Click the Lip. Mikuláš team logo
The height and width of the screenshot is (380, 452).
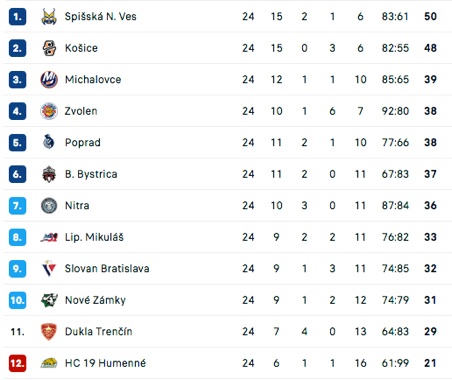coord(49,237)
